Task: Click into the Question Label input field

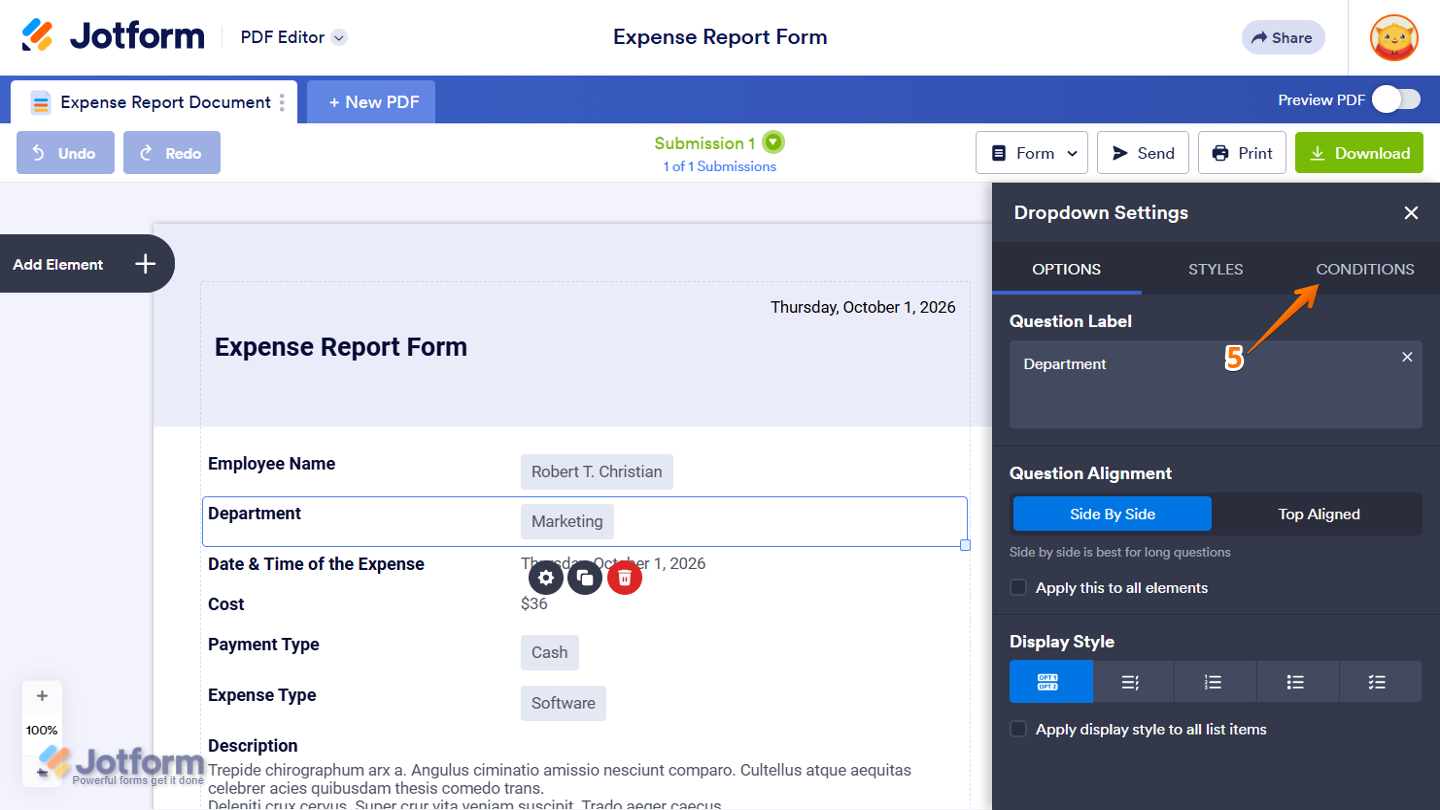Action: (1216, 385)
